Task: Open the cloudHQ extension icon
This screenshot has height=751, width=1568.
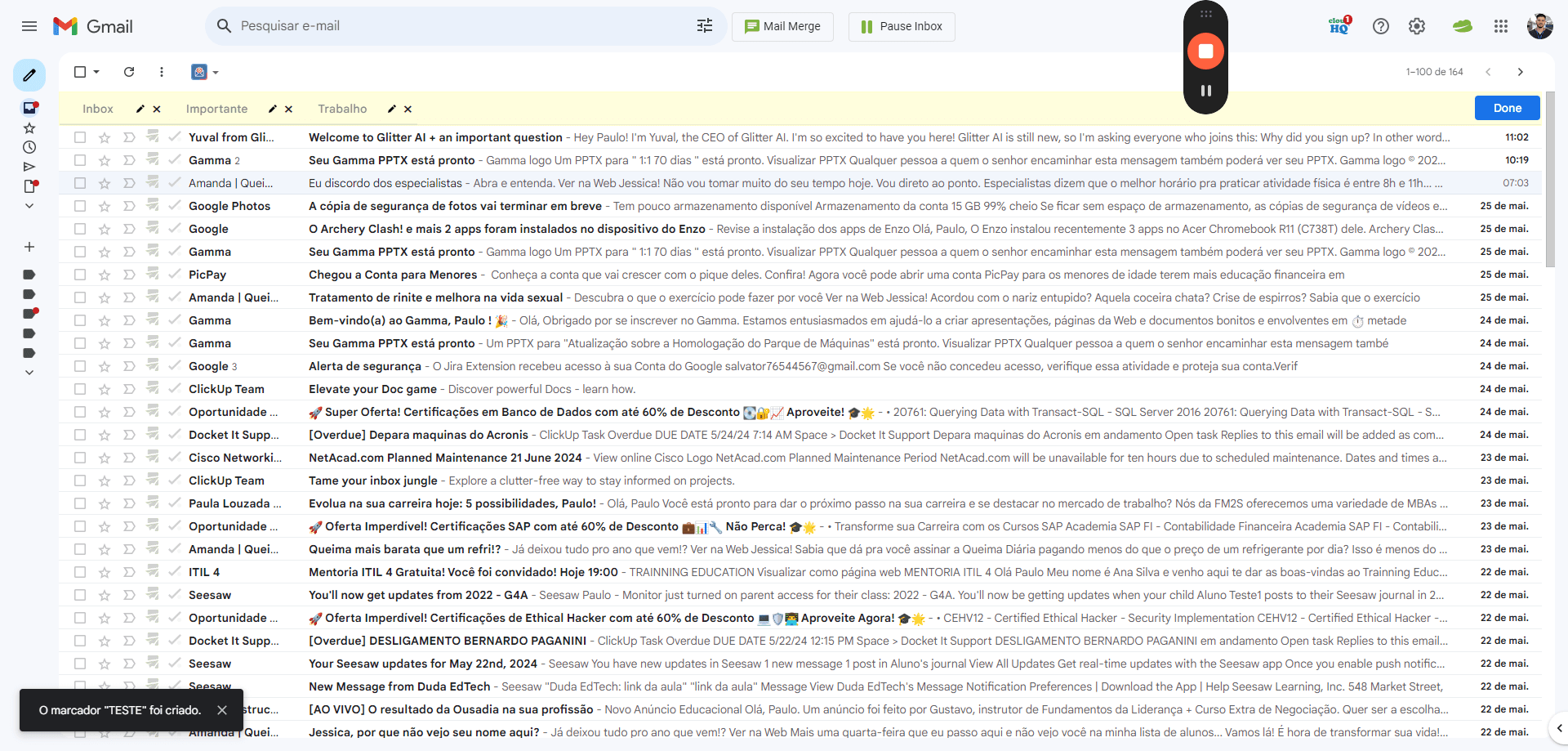Action: 1339,26
